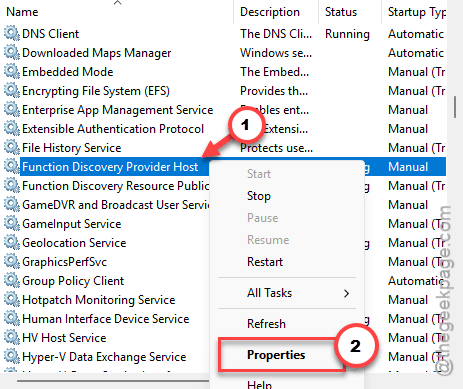Click the vertical scrollbar thumb of services list
This screenshot has height=389, width=463.
tap(455, 107)
